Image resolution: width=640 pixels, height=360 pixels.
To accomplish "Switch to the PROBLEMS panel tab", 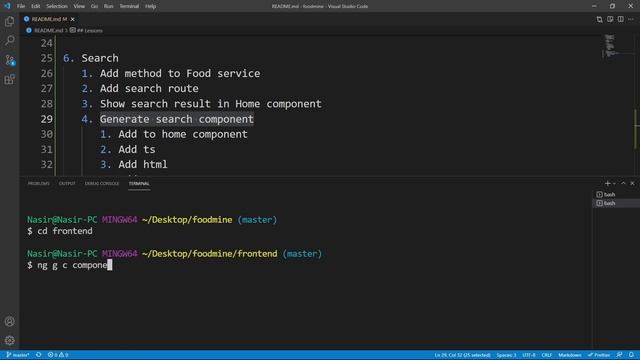I will 39,184.
